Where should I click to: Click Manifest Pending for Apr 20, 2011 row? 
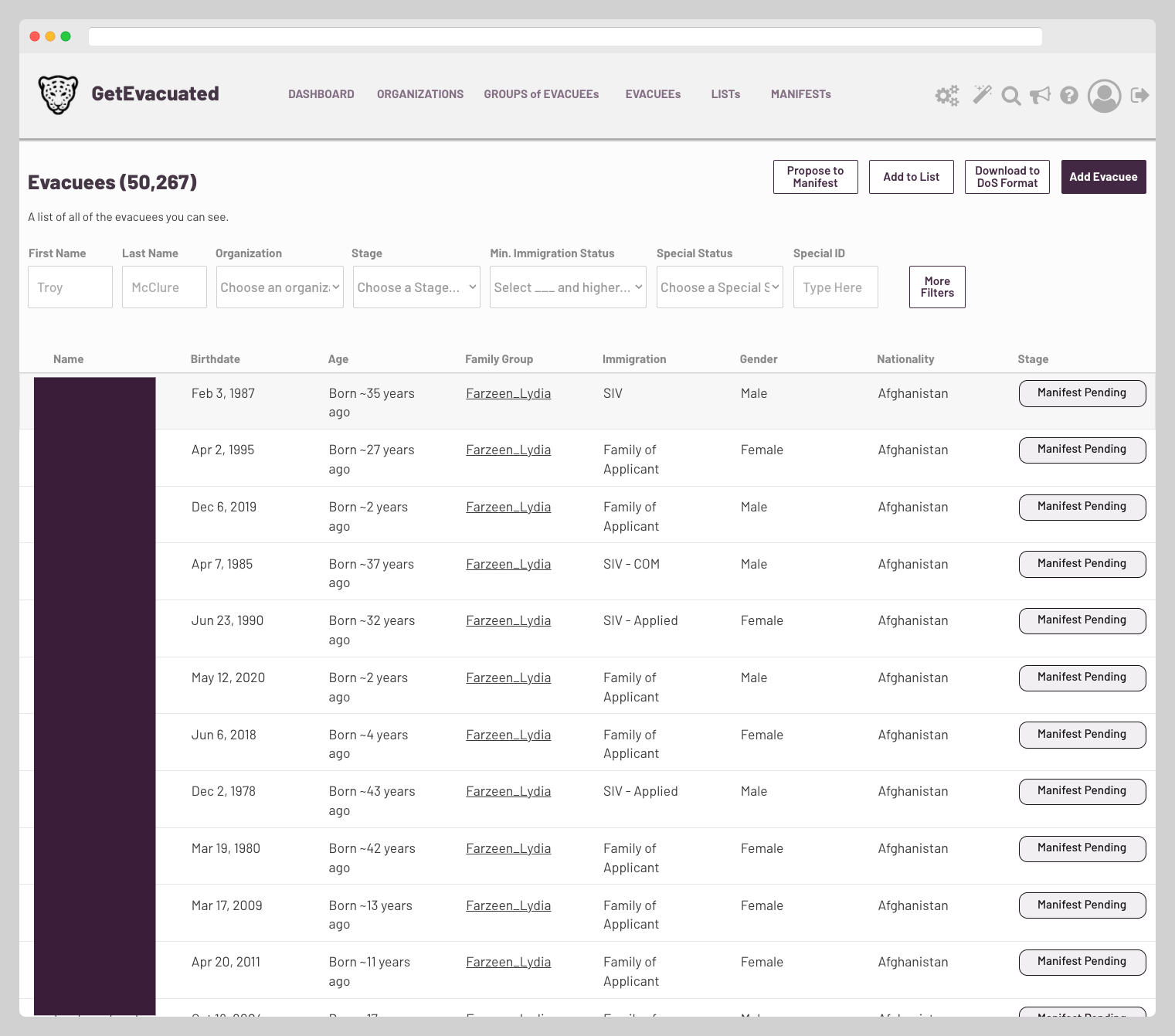pyautogui.click(x=1082, y=962)
